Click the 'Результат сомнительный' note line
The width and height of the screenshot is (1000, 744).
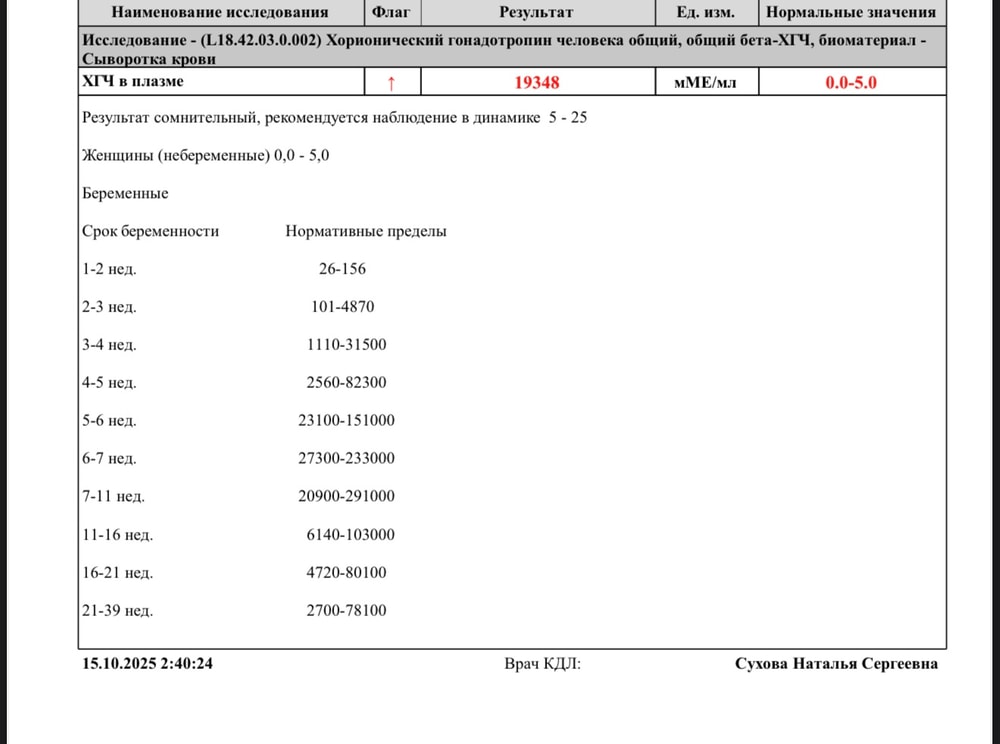pos(334,118)
